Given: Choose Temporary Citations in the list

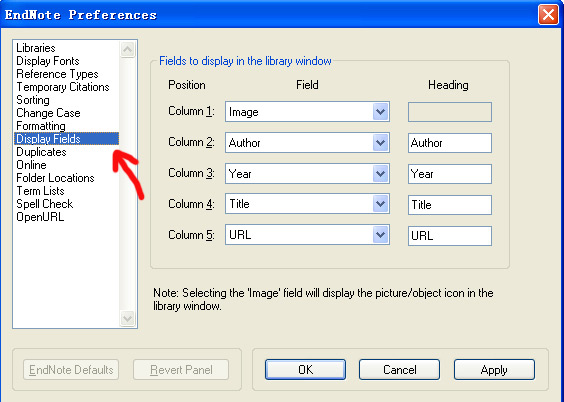Looking at the screenshot, I should [63, 87].
